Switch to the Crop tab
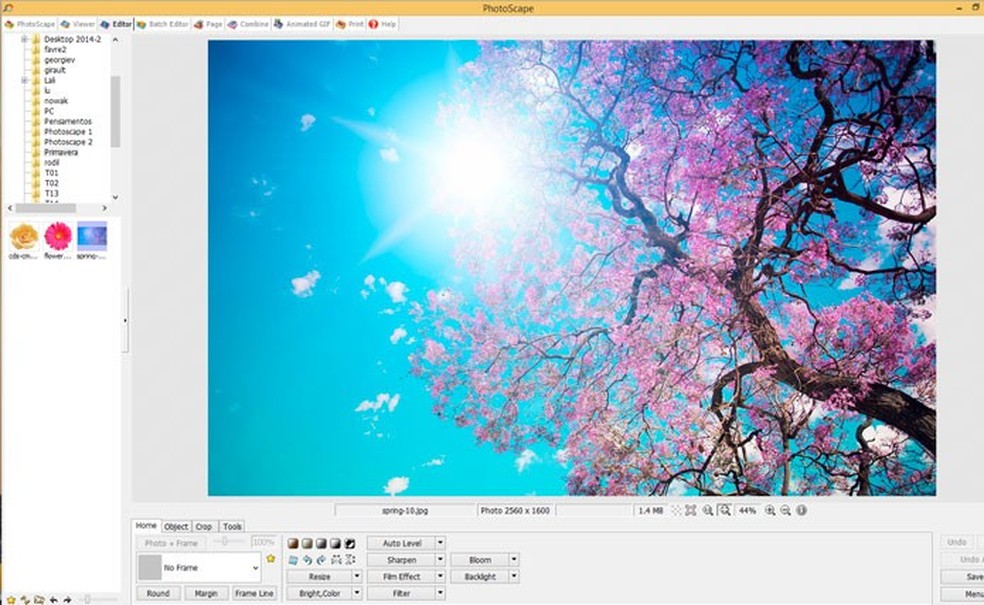Viewport: 984px width, 605px height. coord(204,526)
